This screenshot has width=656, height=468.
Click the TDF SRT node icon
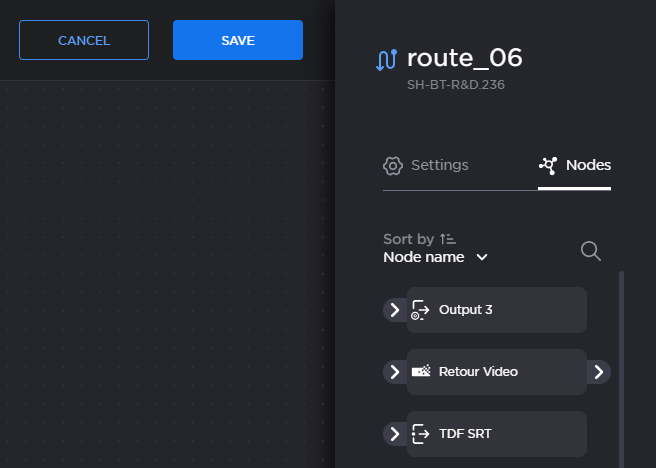421,434
